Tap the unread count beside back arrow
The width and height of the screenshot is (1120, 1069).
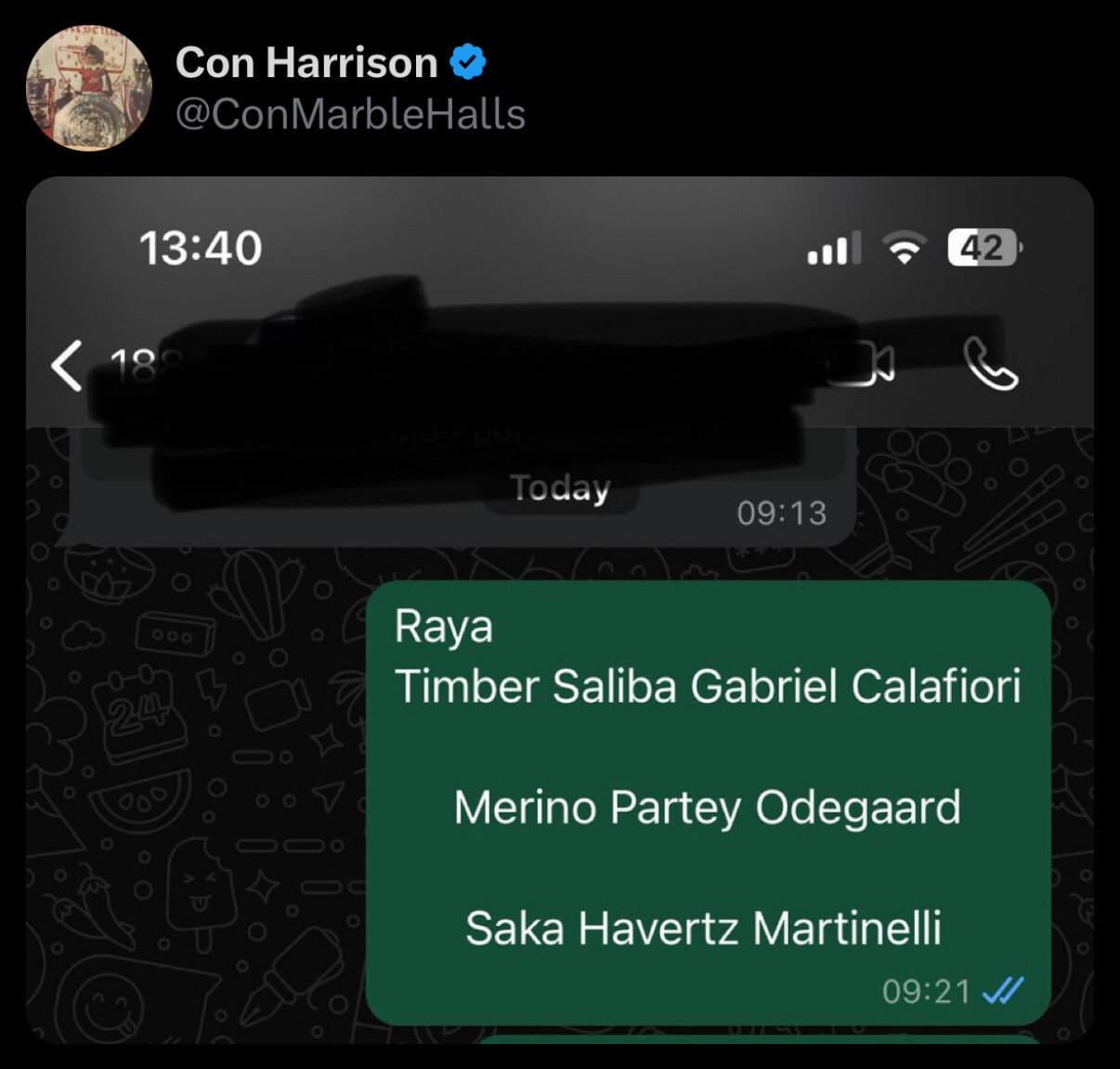click(x=133, y=366)
